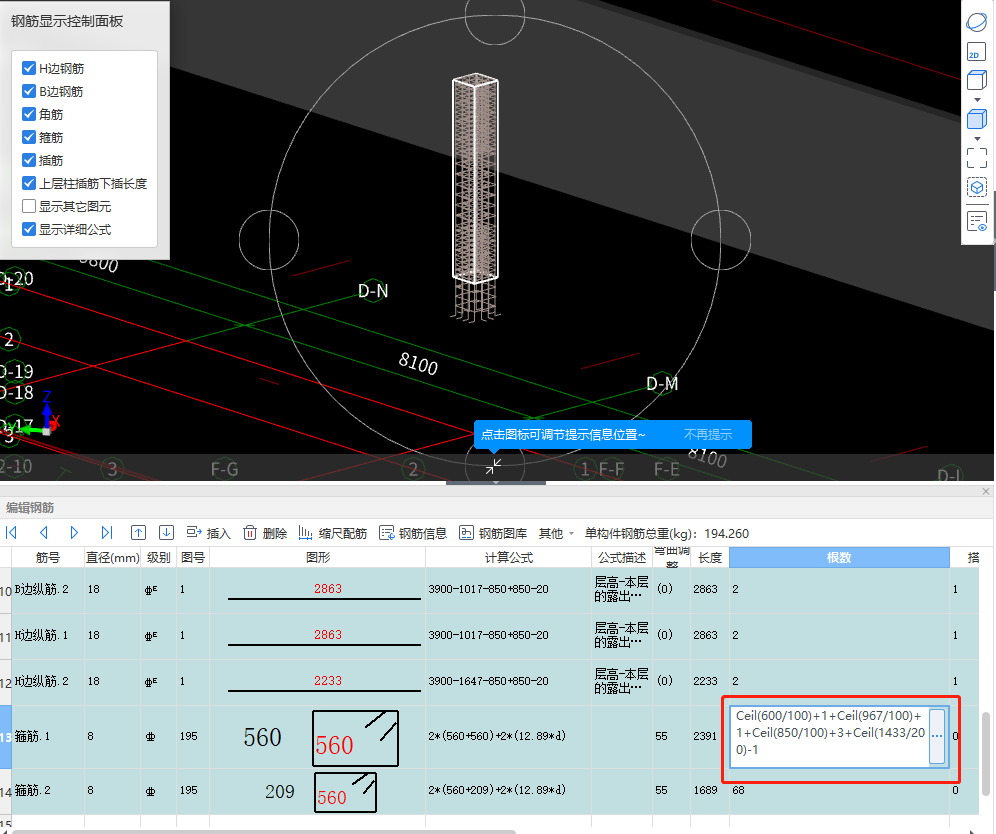Image resolution: width=996 pixels, height=834 pixels.
Task: Switch to 2D view mode
Action: pos(976,52)
